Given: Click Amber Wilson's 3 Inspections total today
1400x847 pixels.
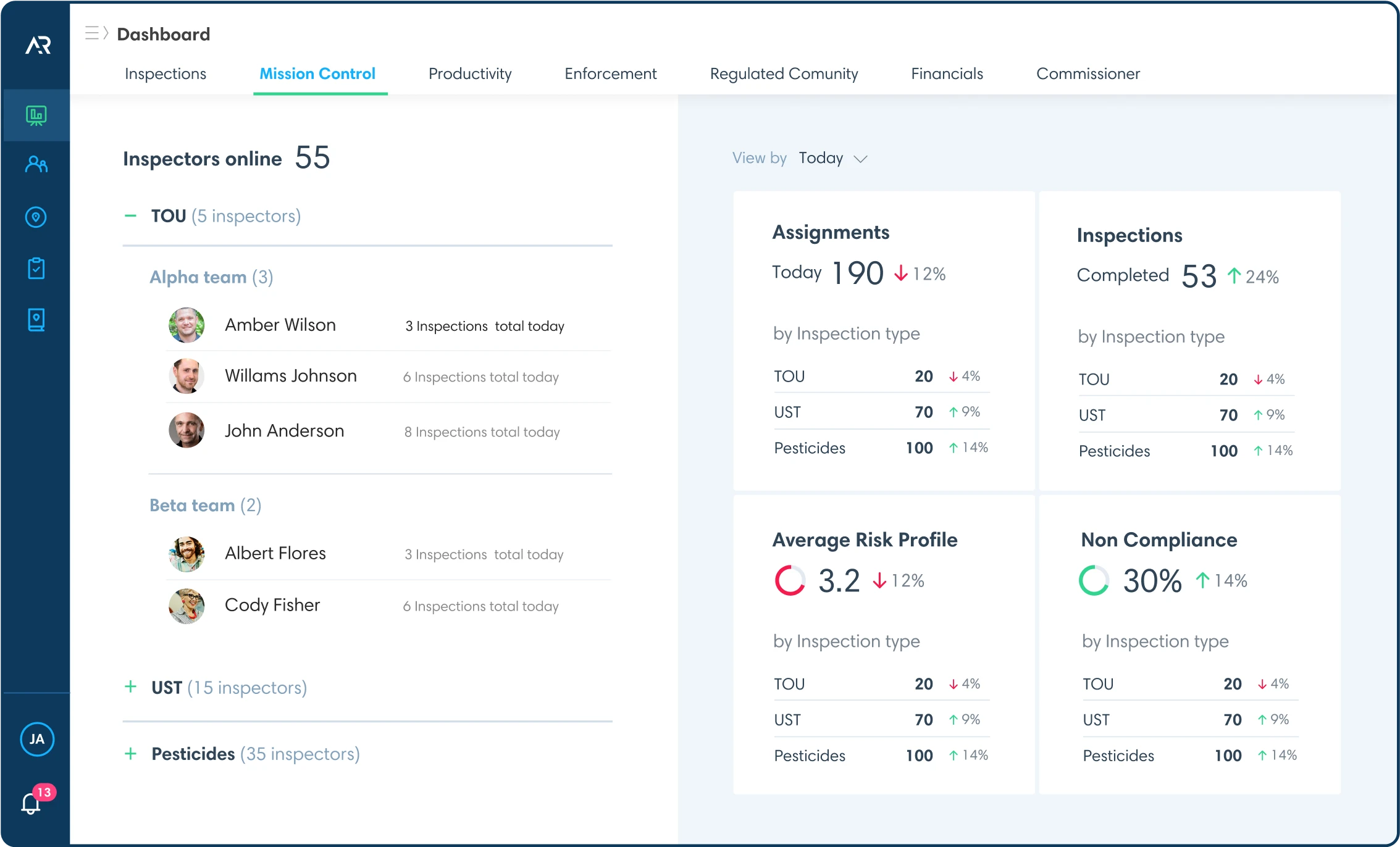Looking at the screenshot, I should tap(485, 326).
